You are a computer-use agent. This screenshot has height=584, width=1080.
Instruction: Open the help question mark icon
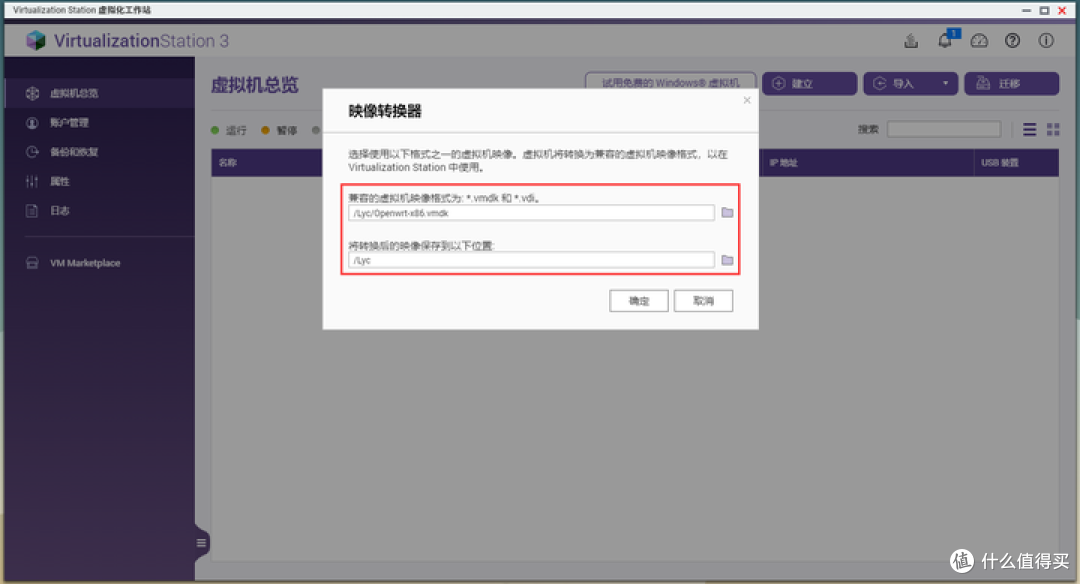(x=1012, y=41)
